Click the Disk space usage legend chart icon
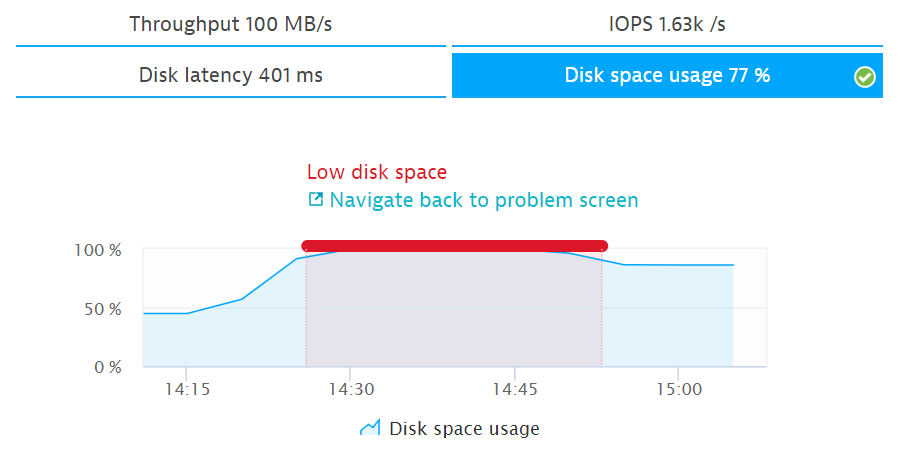This screenshot has height=464, width=898. pyautogui.click(x=370, y=429)
